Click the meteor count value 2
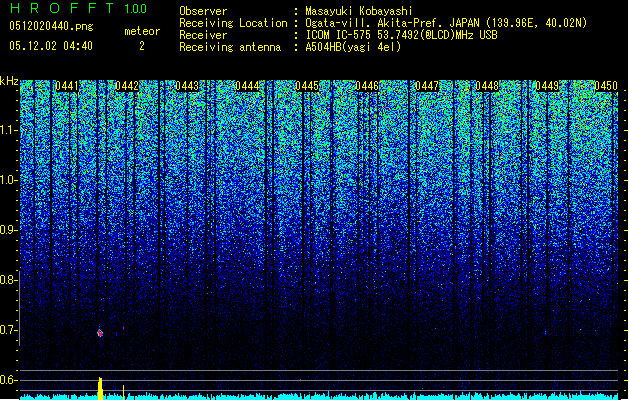The image size is (629, 400). click(x=142, y=46)
